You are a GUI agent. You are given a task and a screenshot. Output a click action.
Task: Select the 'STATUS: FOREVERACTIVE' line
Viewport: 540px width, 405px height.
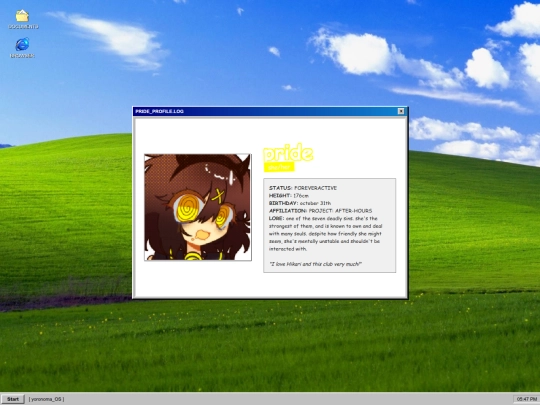pos(303,188)
